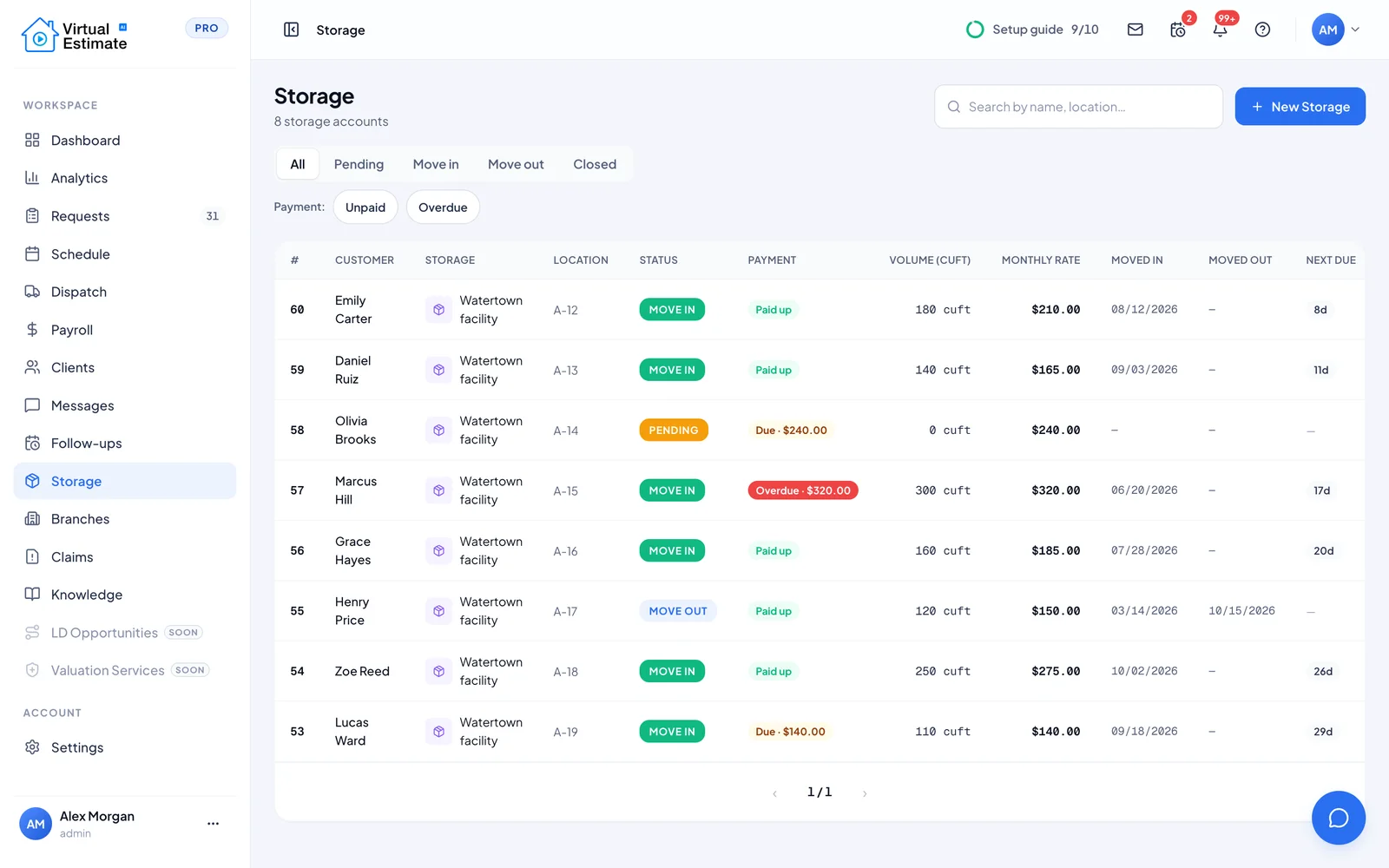This screenshot has width=1389, height=868.
Task: Click the setup guide progress ring
Action: [x=975, y=30]
